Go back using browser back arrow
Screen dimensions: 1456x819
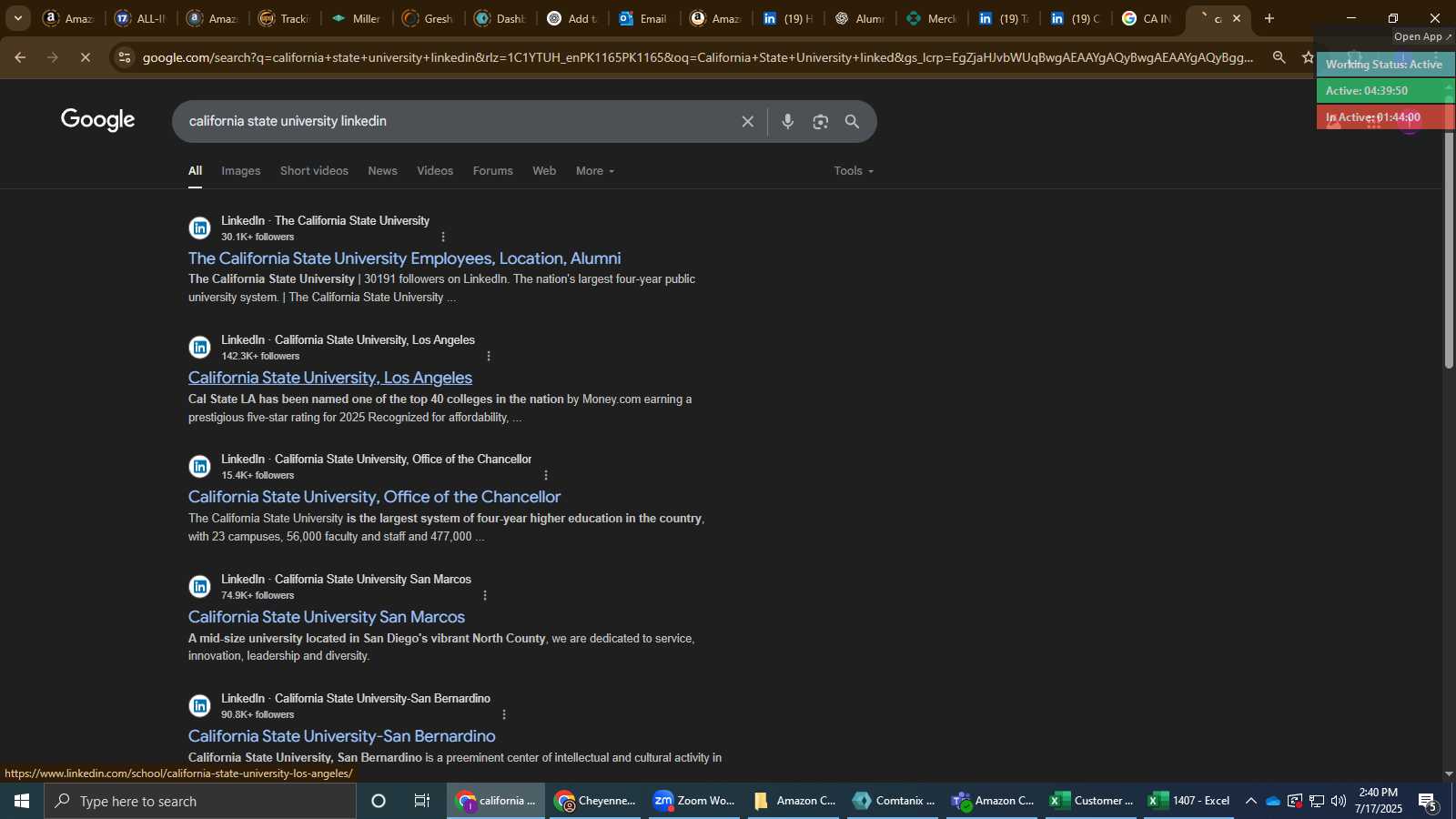click(20, 57)
